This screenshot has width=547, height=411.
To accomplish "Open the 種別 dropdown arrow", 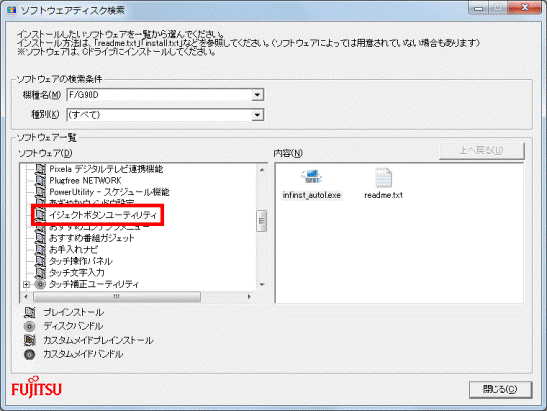I will [x=257, y=115].
